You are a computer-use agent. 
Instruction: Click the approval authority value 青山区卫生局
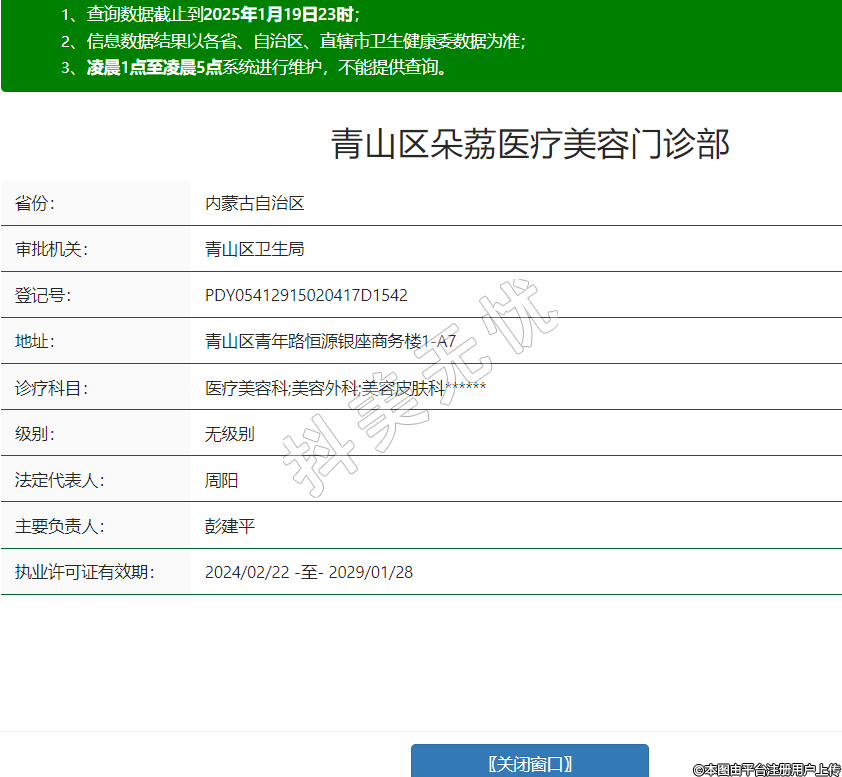click(x=254, y=249)
